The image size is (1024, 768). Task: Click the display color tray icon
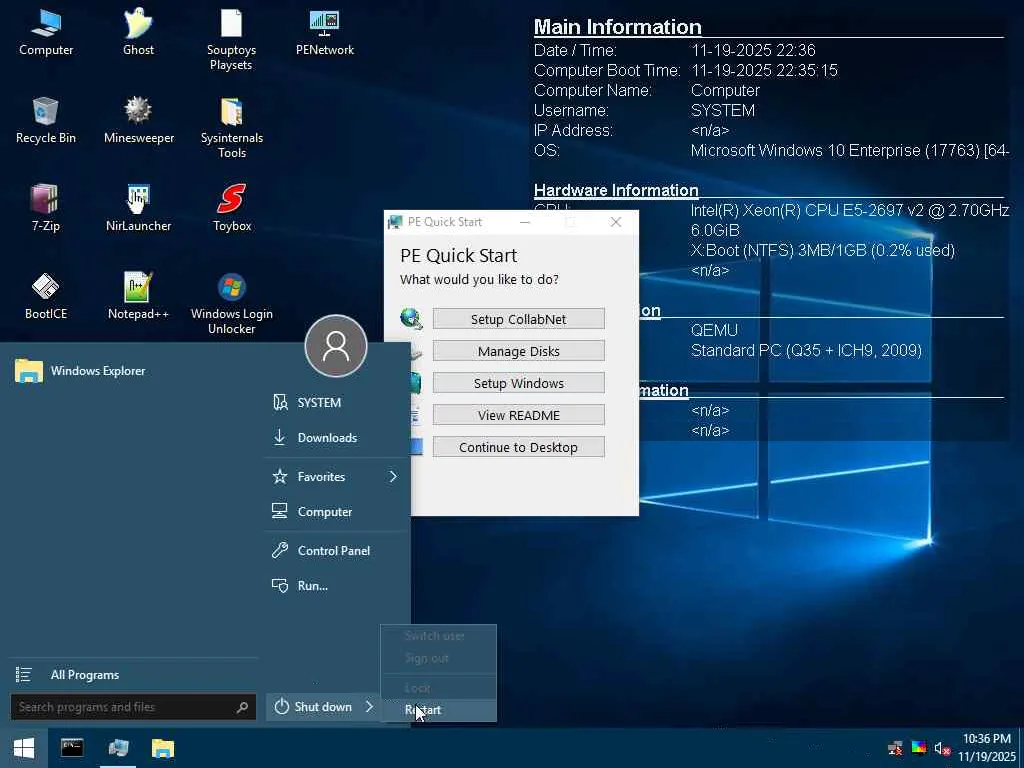point(919,748)
